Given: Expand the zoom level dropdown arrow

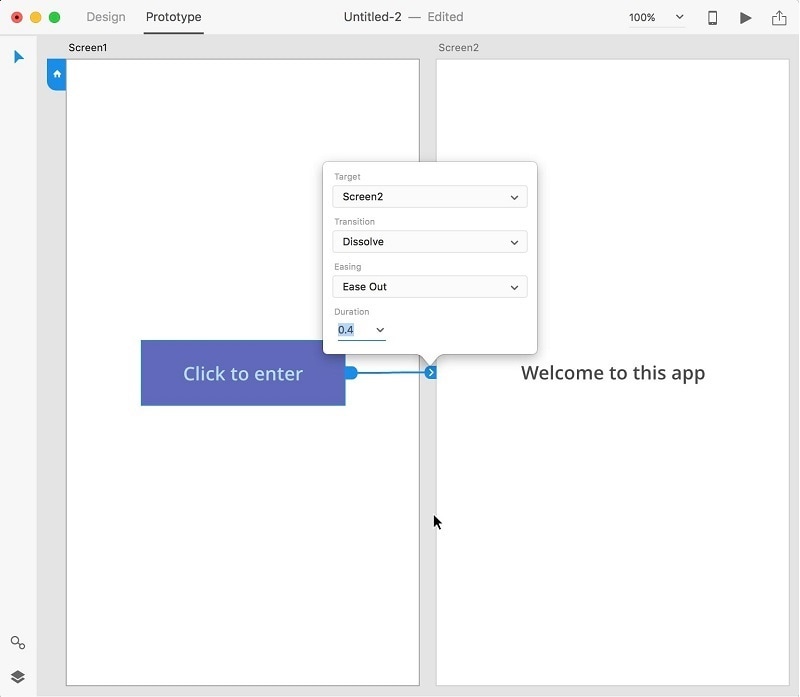Looking at the screenshot, I should [x=679, y=17].
